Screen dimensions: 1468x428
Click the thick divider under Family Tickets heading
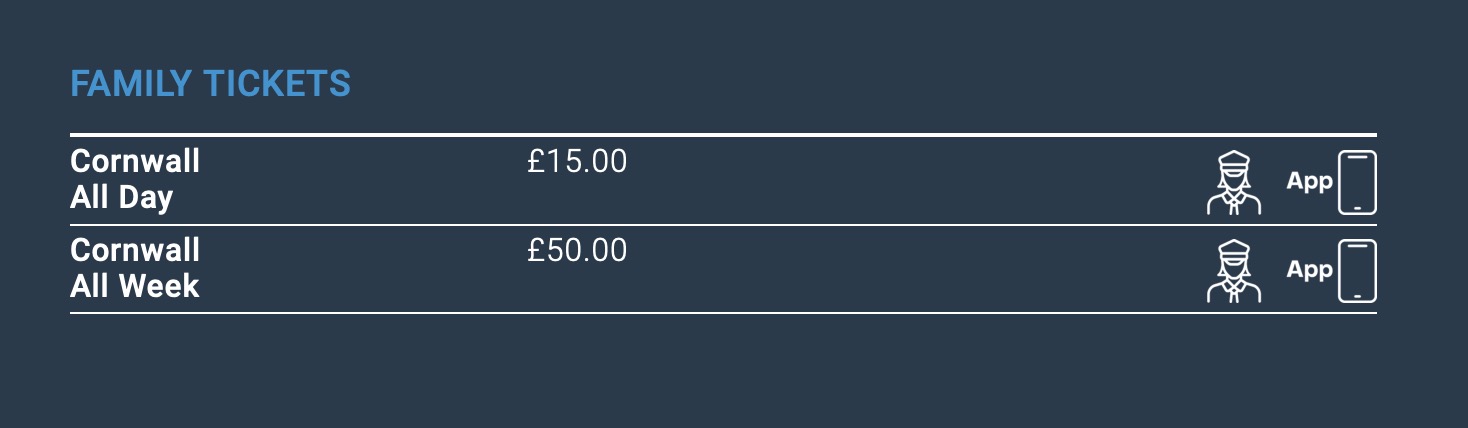(x=723, y=134)
